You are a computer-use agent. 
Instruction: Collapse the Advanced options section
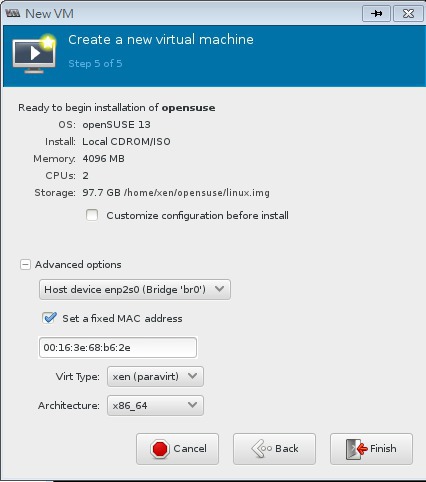tap(25, 265)
